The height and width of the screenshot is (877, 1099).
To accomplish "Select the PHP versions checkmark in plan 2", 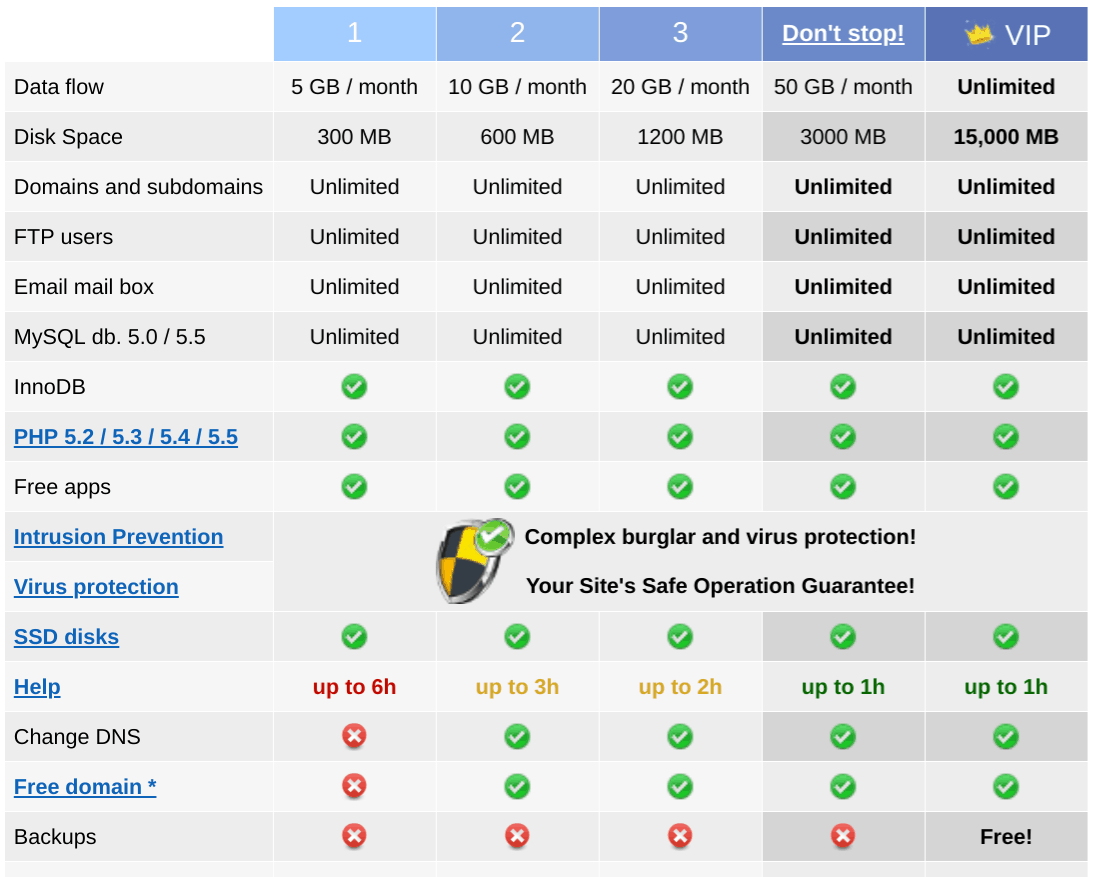I will 517,437.
